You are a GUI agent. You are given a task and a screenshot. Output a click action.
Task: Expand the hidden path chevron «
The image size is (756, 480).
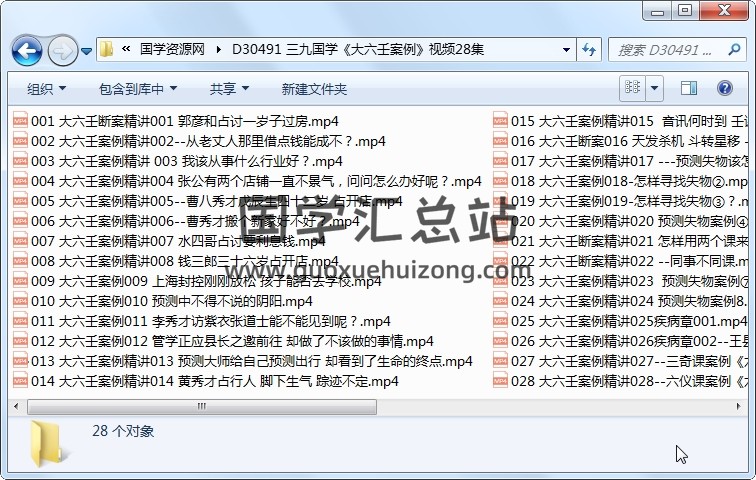126,49
